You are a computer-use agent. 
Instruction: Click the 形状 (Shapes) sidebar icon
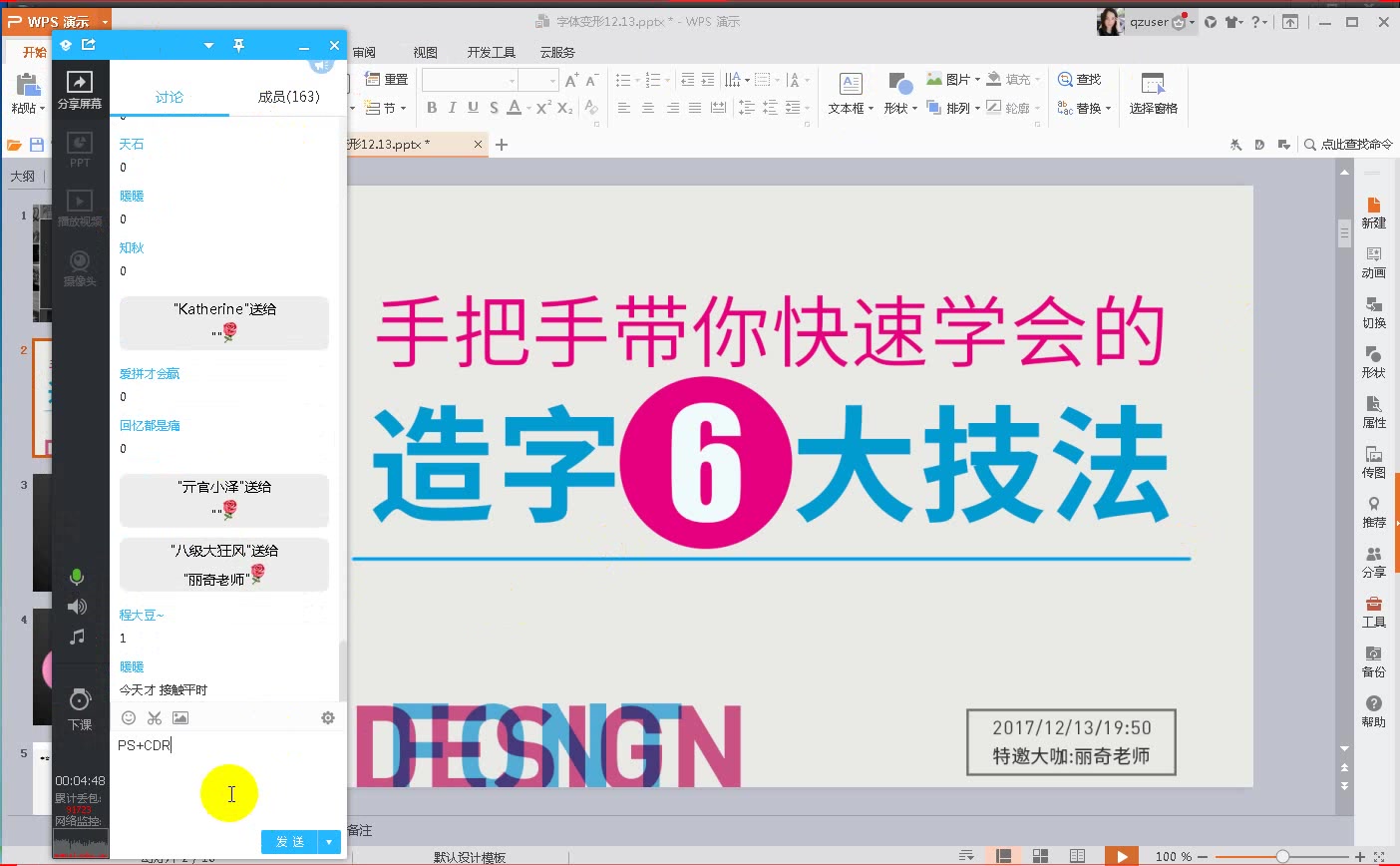point(1374,362)
